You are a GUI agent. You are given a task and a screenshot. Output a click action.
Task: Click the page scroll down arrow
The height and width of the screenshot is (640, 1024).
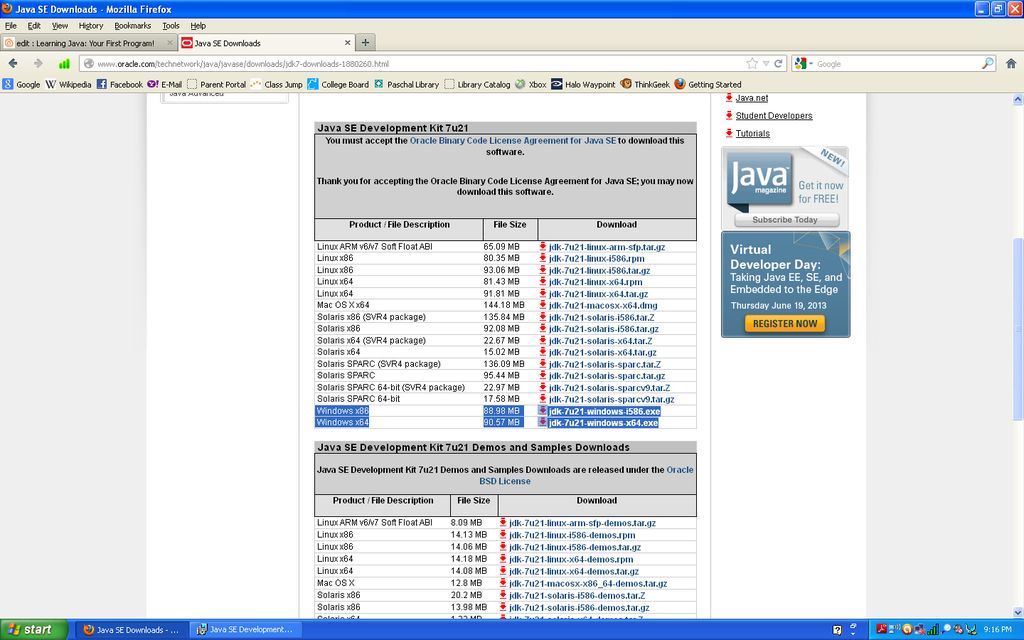tap(1017, 613)
